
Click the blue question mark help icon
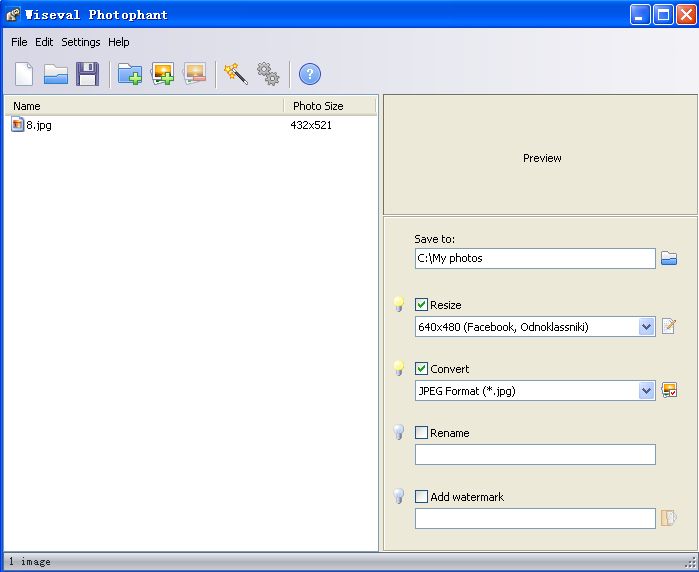(310, 74)
